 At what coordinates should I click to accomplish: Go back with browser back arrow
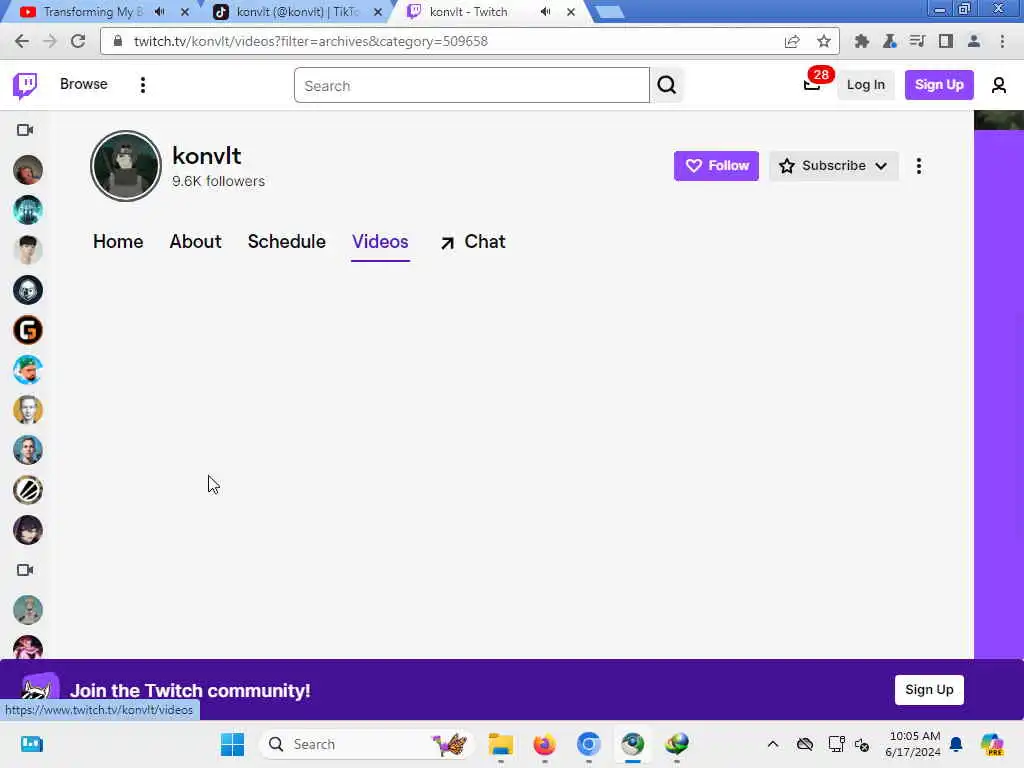tap(22, 41)
